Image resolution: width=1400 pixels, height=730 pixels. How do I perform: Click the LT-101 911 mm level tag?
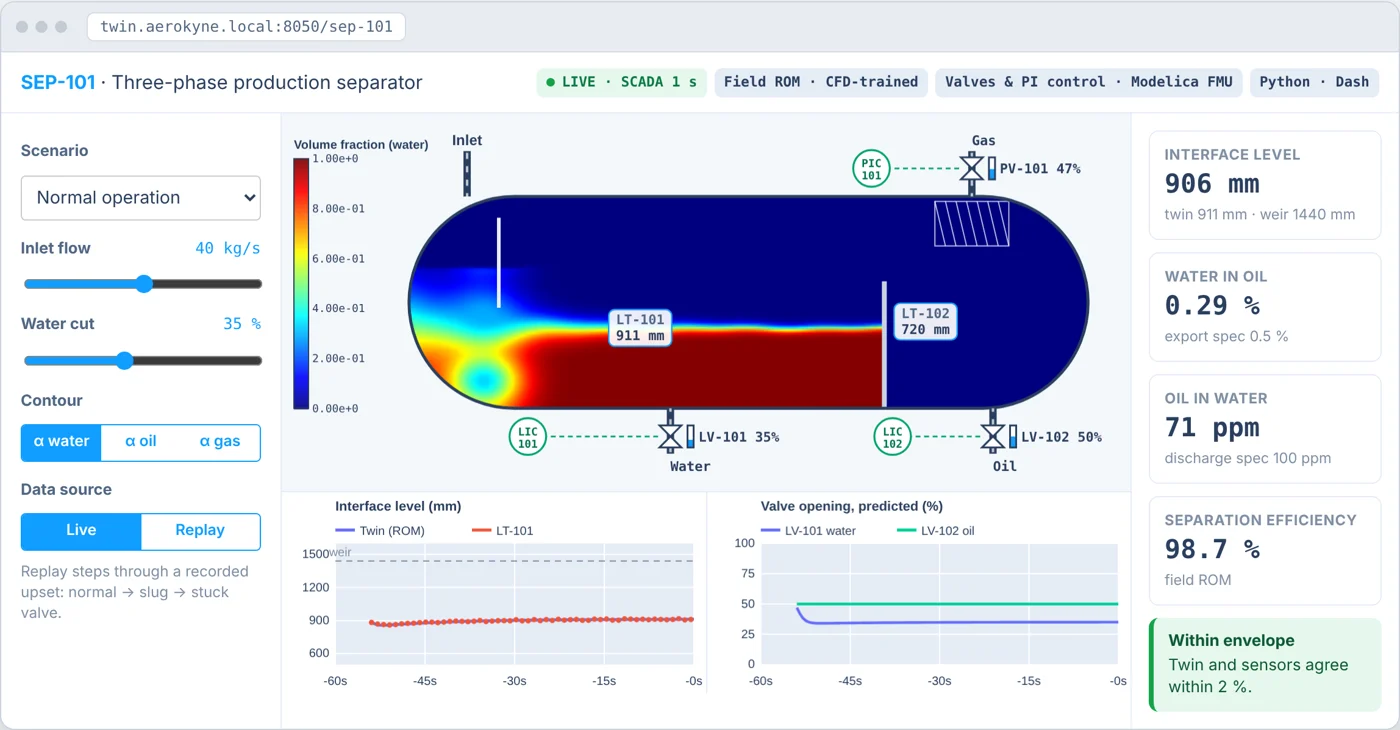(640, 328)
